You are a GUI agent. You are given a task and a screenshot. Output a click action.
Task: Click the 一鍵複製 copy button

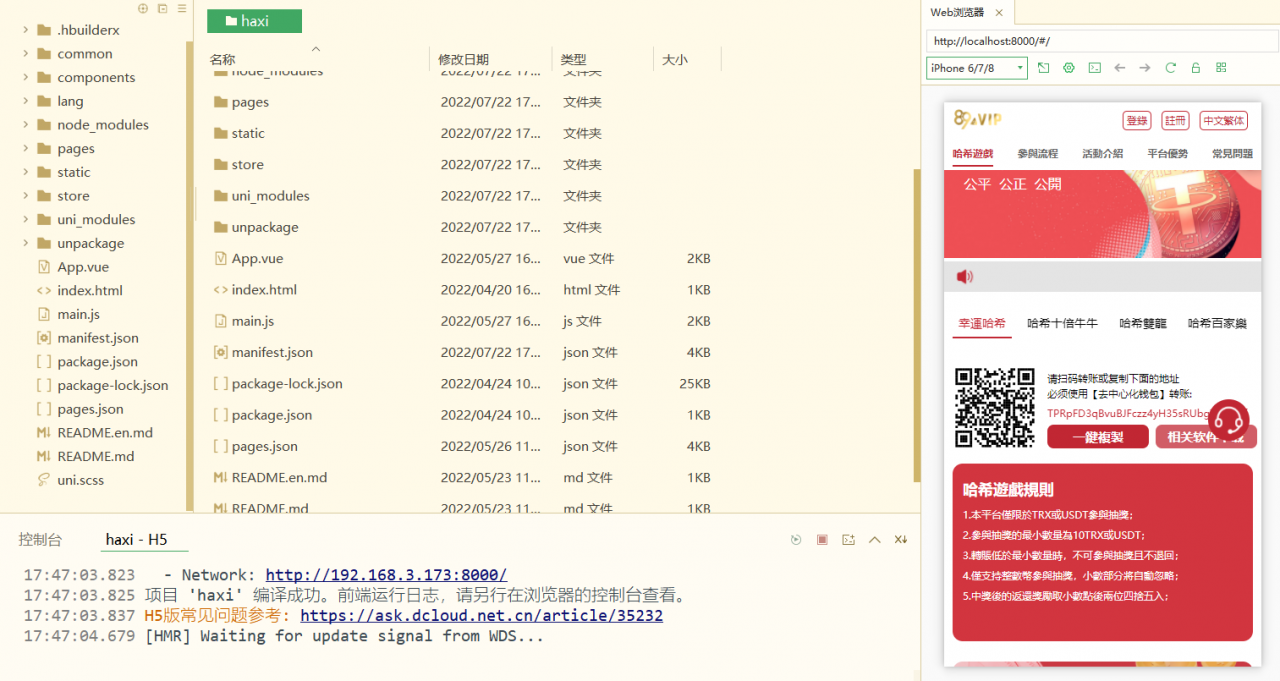pyautogui.click(x=1097, y=437)
